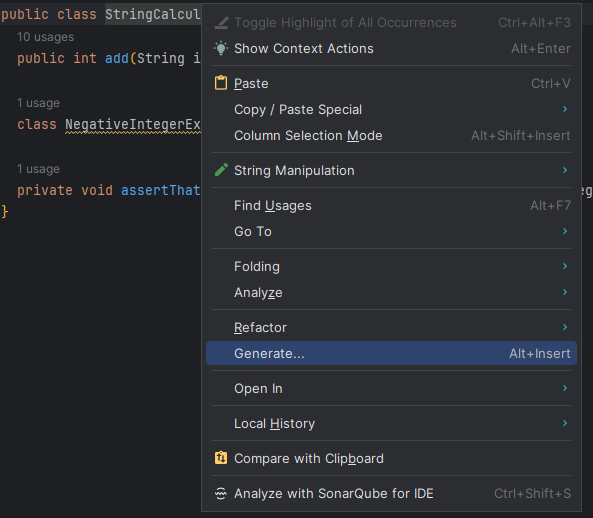Click the '1 usage' hint above NegativeIntegerEx class
The height and width of the screenshot is (518, 593).
click(x=38, y=103)
